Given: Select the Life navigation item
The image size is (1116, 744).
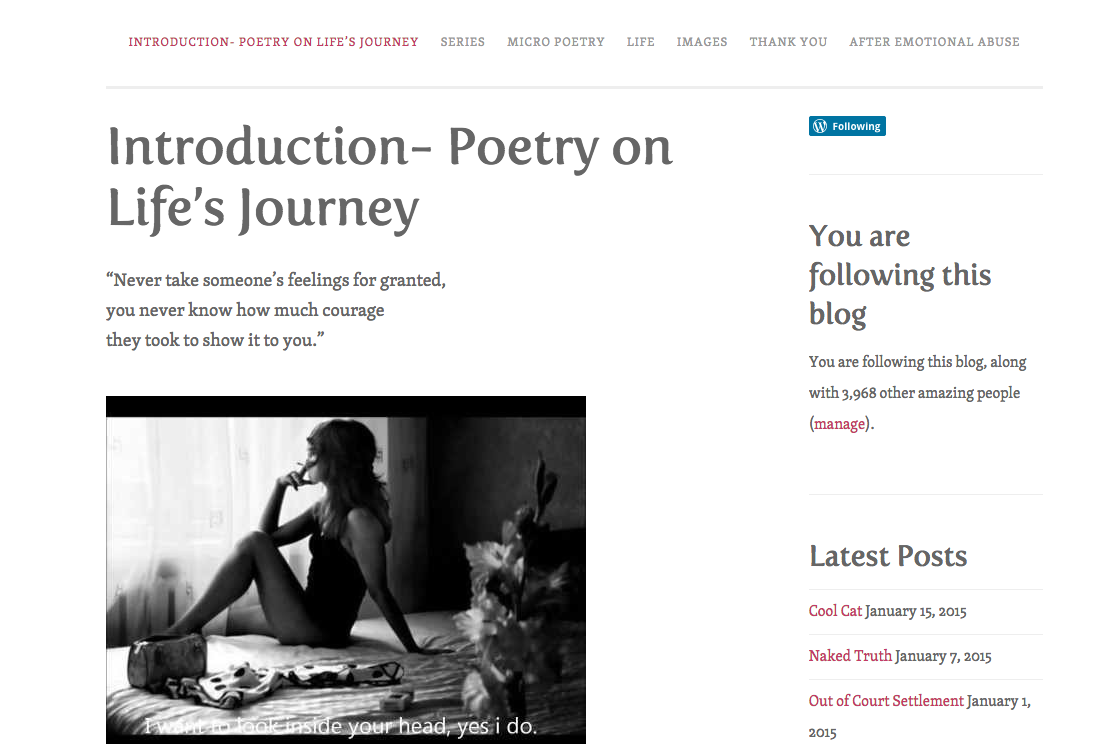Looking at the screenshot, I should coord(641,42).
